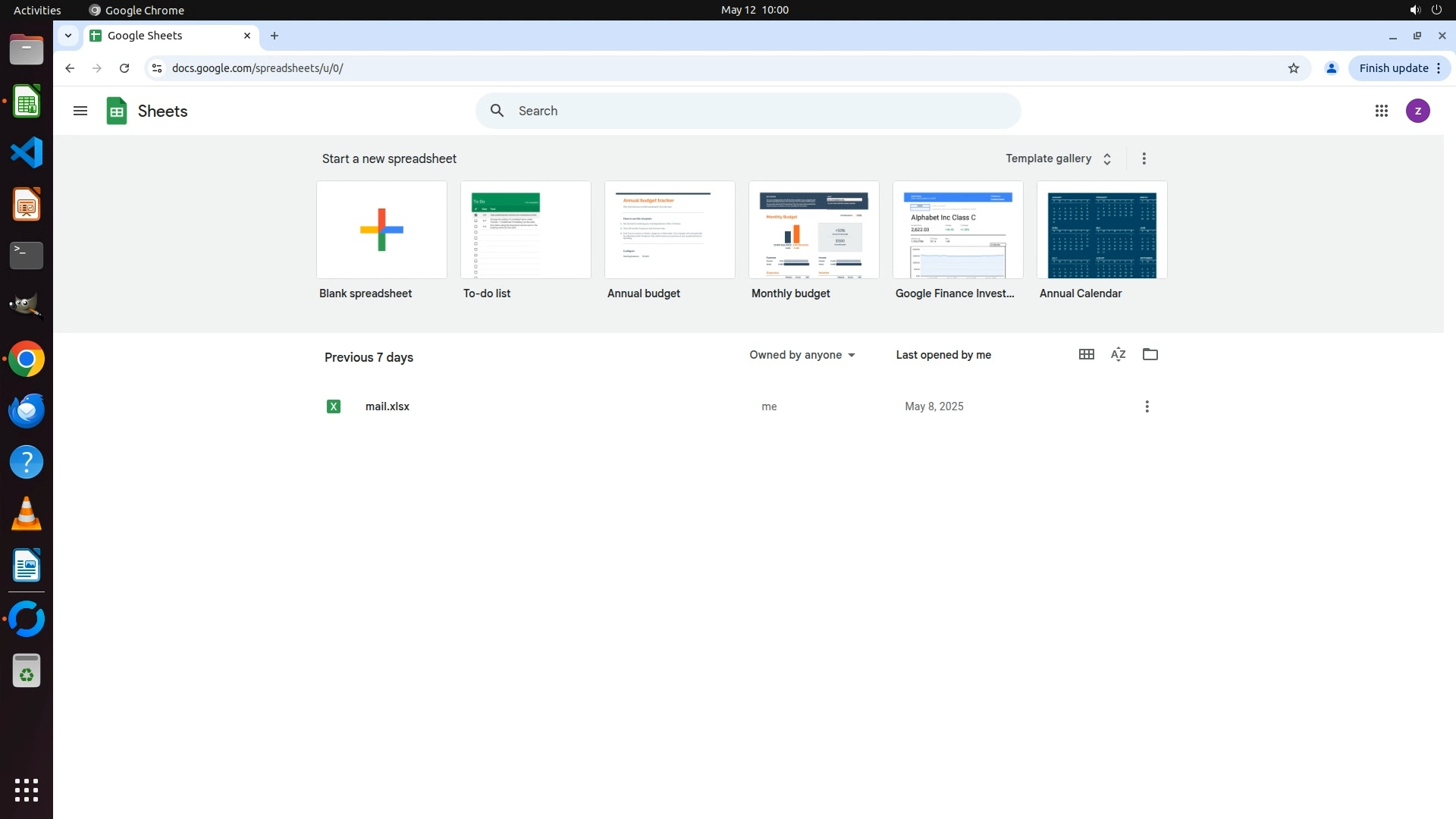Switch to grid view of files
Image resolution: width=1456 pixels, height=819 pixels.
(x=1086, y=354)
